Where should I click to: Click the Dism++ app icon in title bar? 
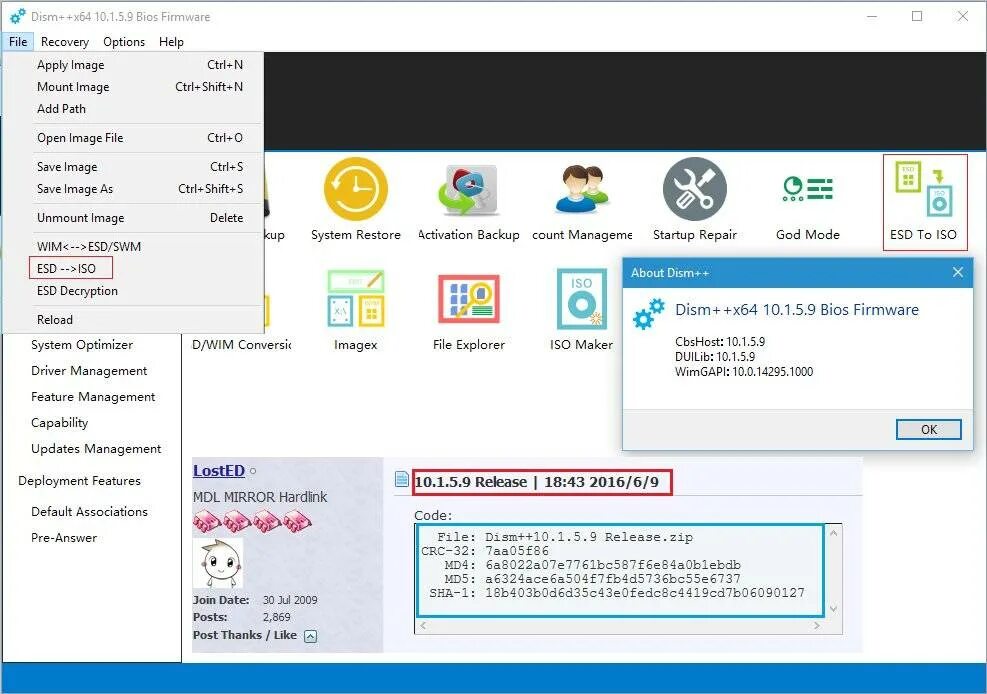coord(18,16)
